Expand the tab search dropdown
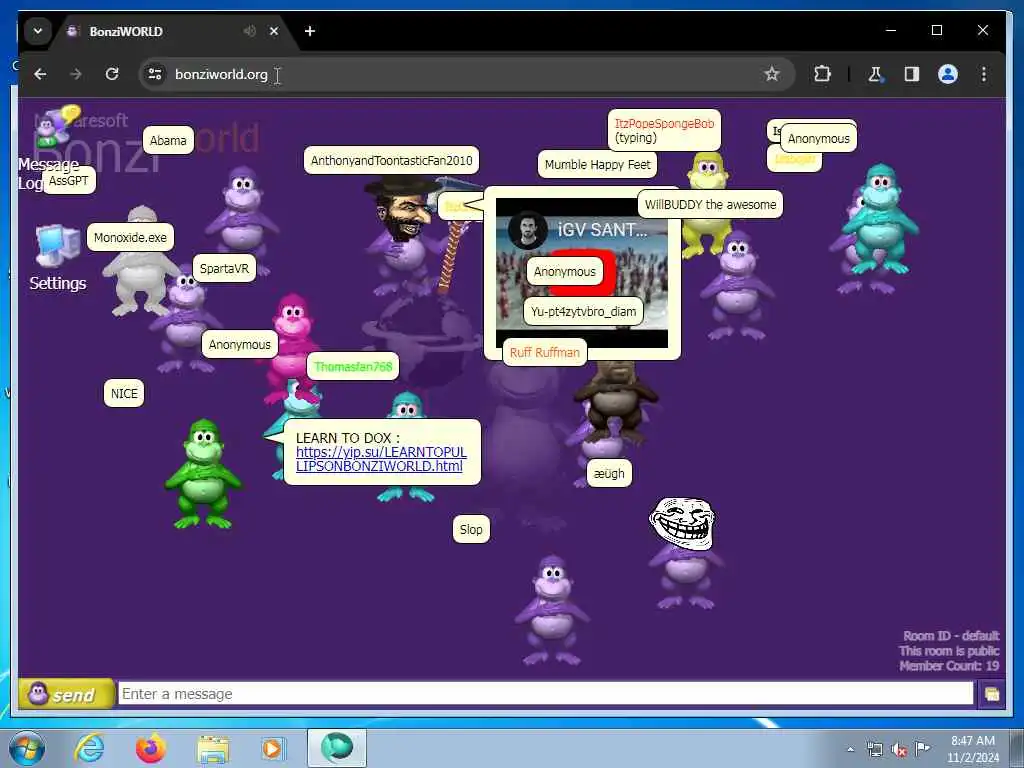This screenshot has height=768, width=1024. (x=38, y=31)
